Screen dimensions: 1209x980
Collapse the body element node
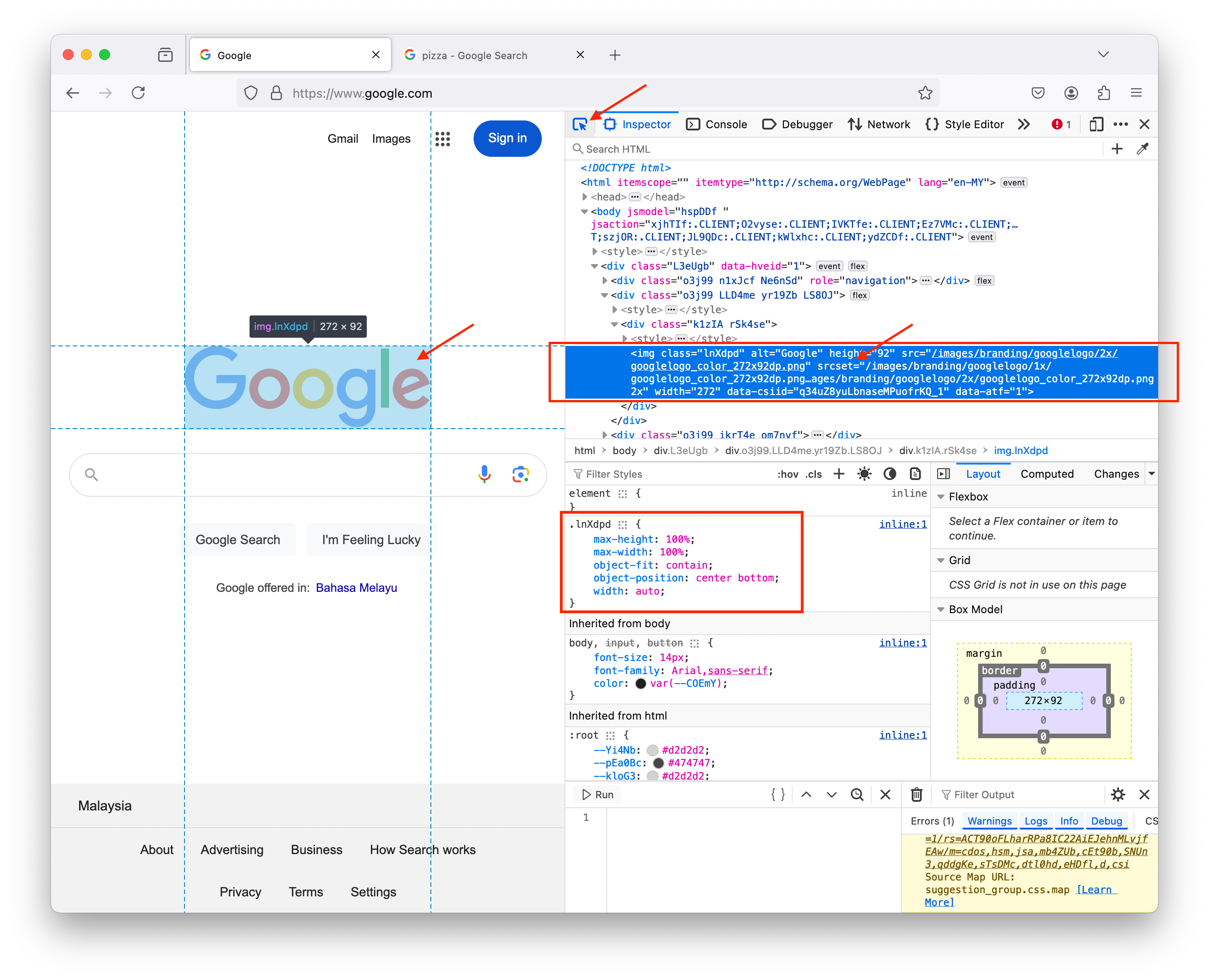584,212
